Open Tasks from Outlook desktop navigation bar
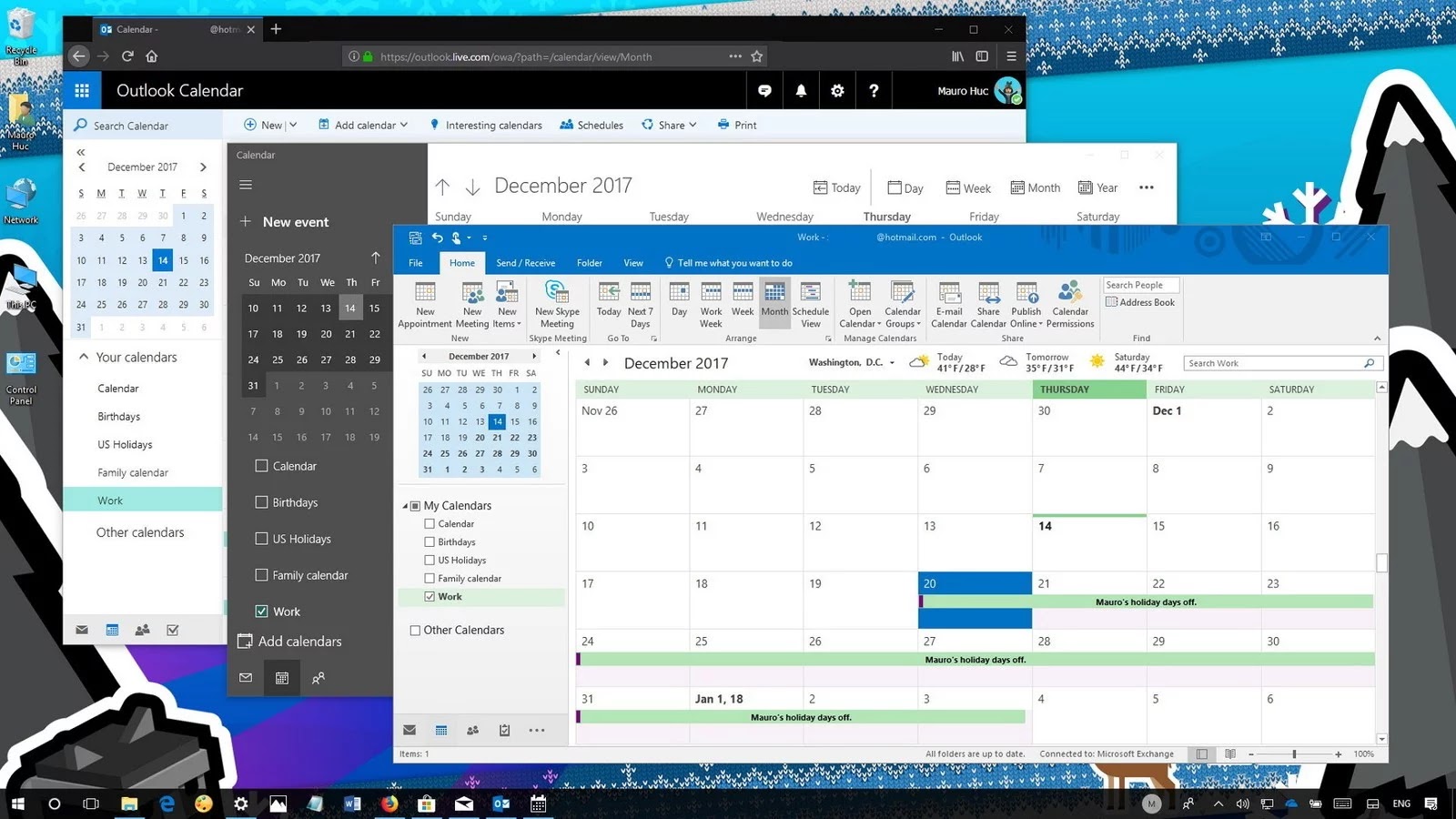1456x819 pixels. pos(504,730)
